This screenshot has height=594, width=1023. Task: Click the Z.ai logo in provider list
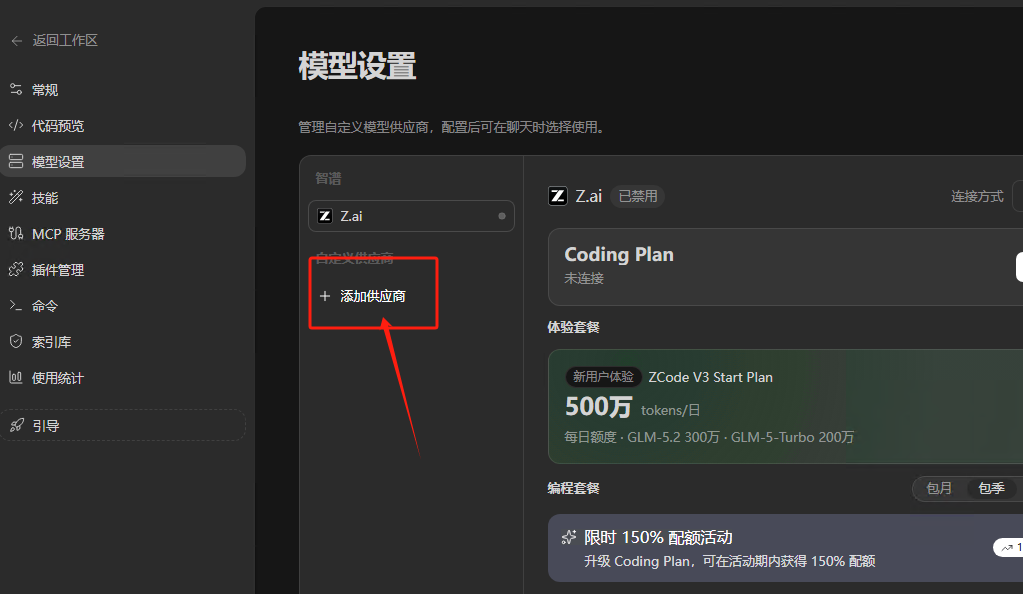point(325,216)
